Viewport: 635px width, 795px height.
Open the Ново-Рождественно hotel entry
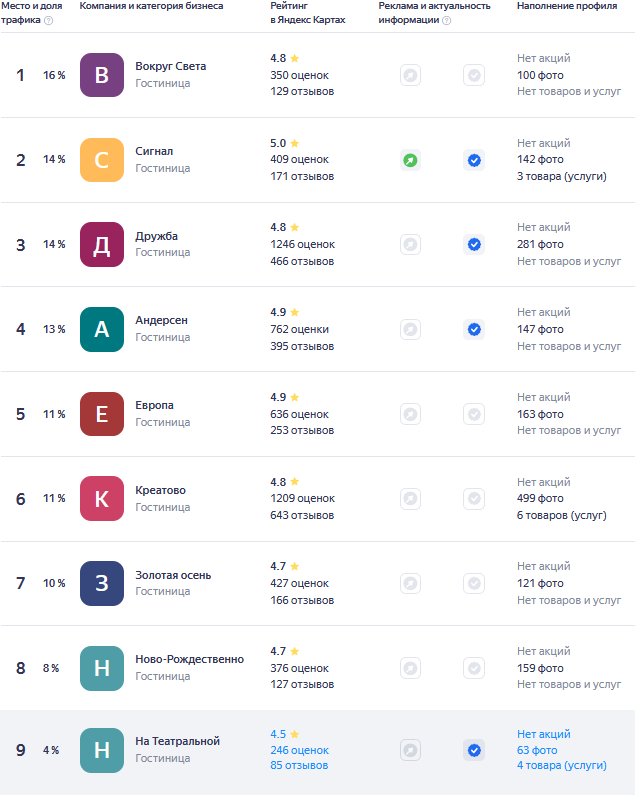189,659
